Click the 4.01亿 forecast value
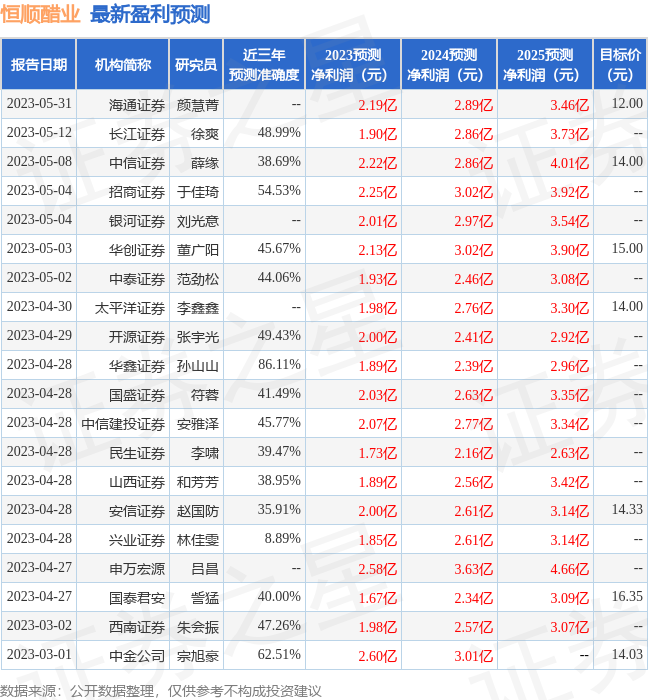 (x=569, y=163)
